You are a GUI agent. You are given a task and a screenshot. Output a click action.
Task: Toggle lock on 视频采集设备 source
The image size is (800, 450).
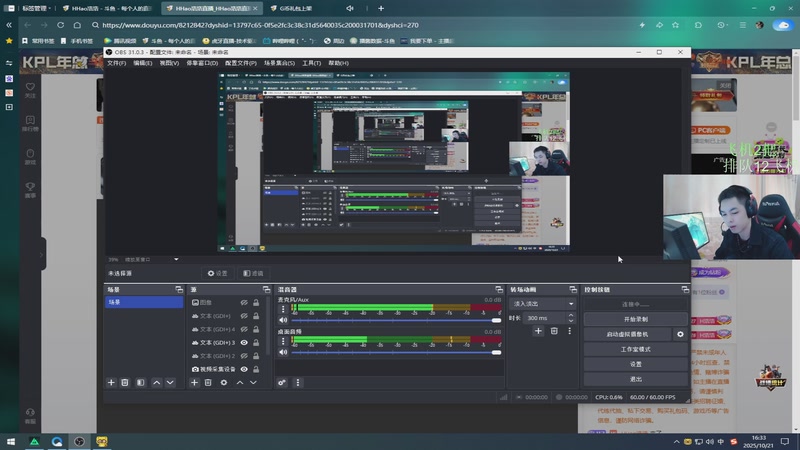point(256,369)
